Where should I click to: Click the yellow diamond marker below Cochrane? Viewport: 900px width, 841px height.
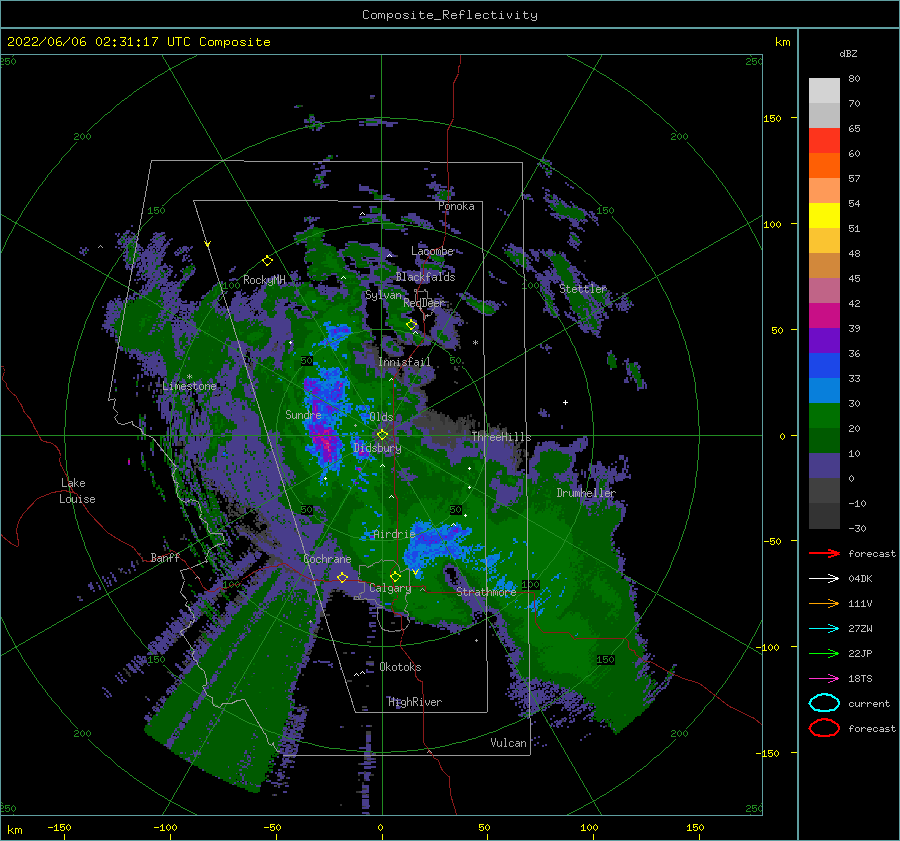coord(343,577)
